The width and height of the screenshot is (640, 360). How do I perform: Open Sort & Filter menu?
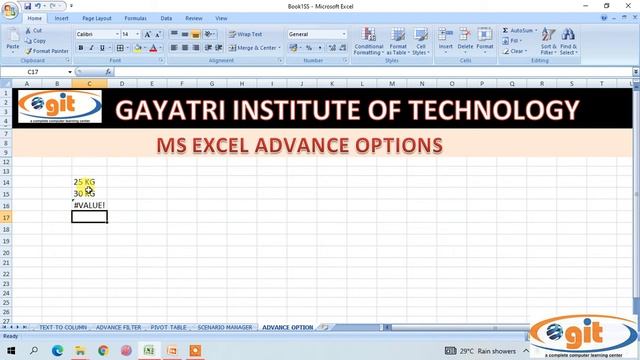pos(548,41)
